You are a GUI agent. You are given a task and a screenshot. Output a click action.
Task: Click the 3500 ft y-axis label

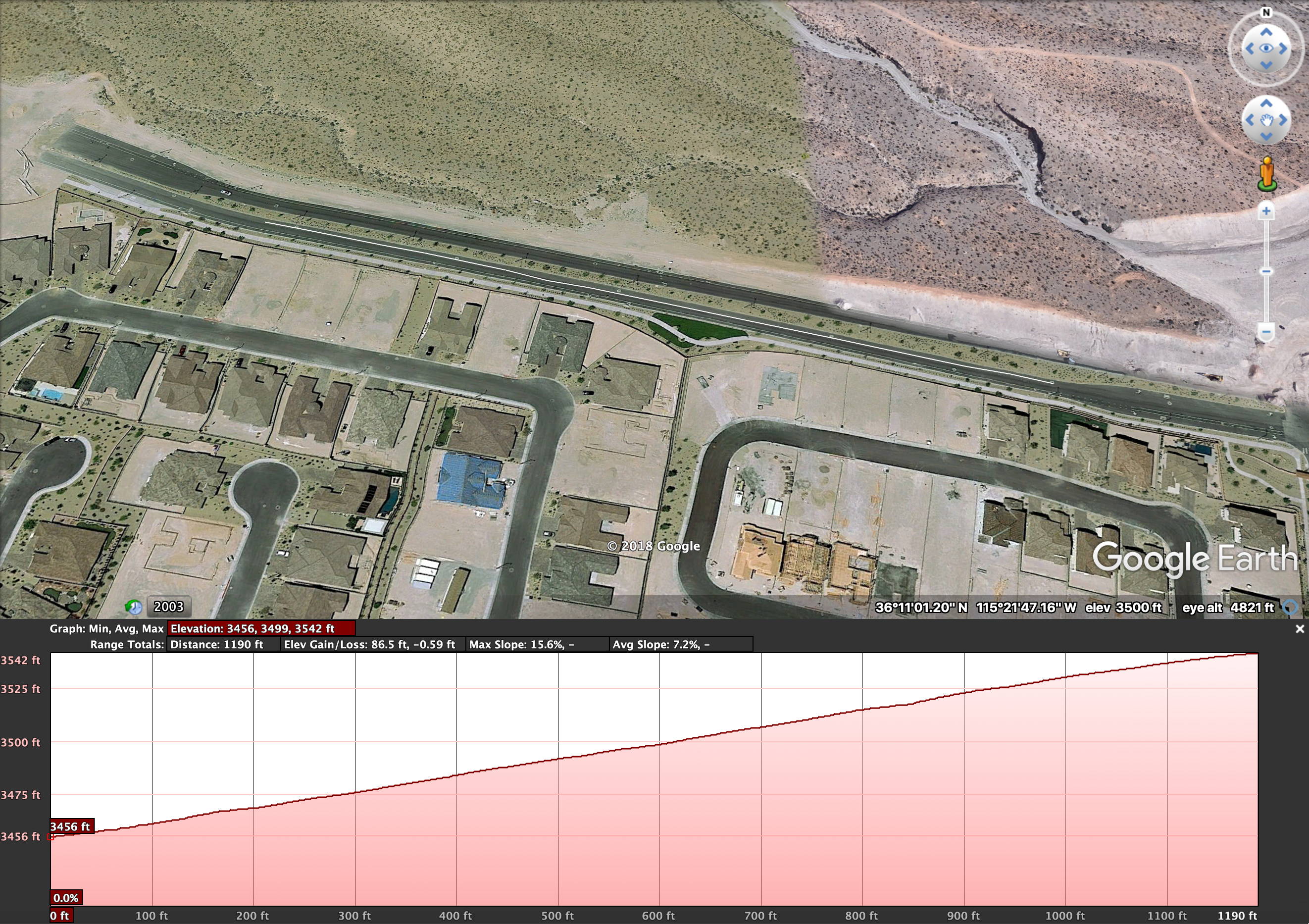20,743
